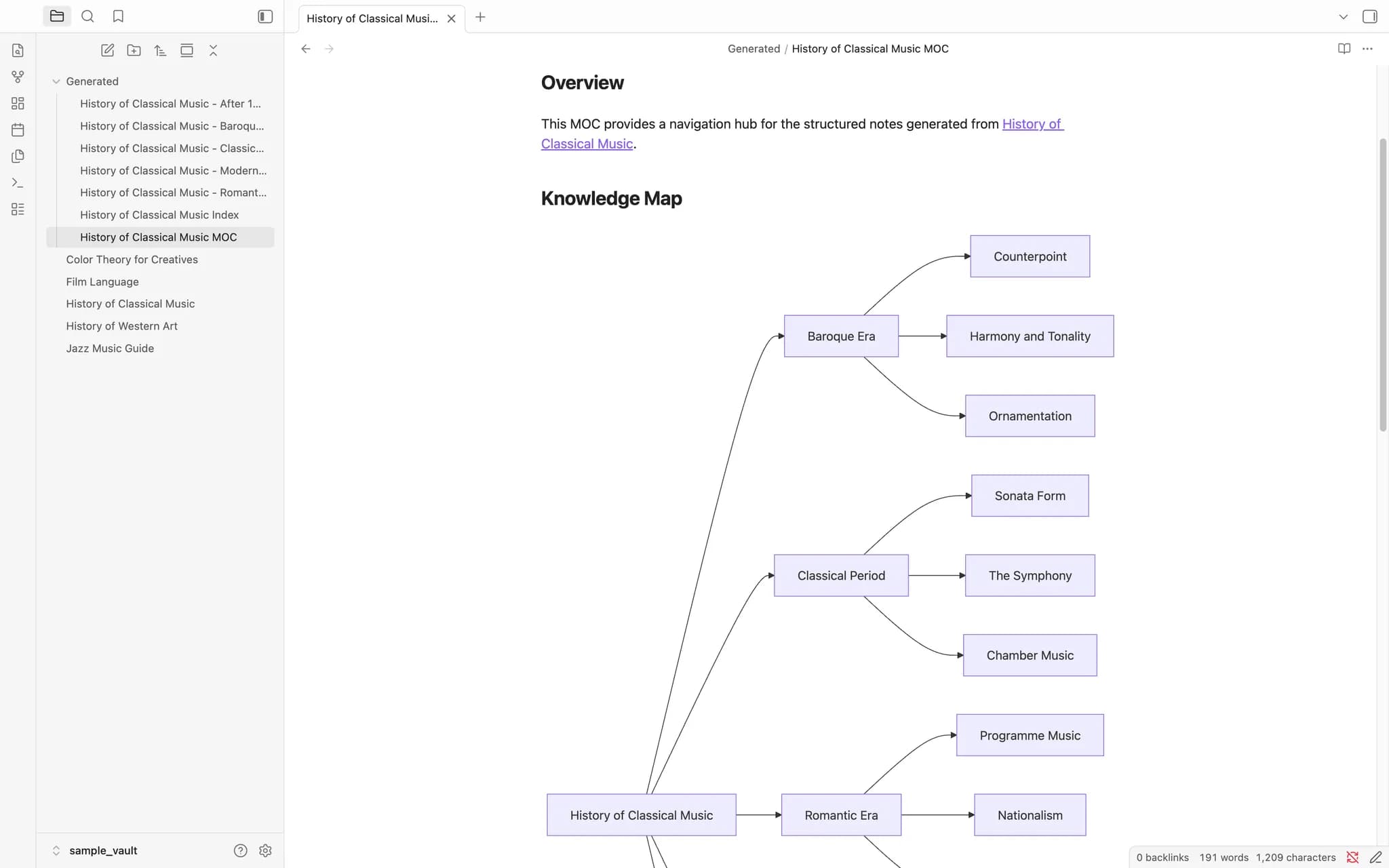Click the sync disabled status icon
The width and height of the screenshot is (1389, 868).
(x=1352, y=857)
